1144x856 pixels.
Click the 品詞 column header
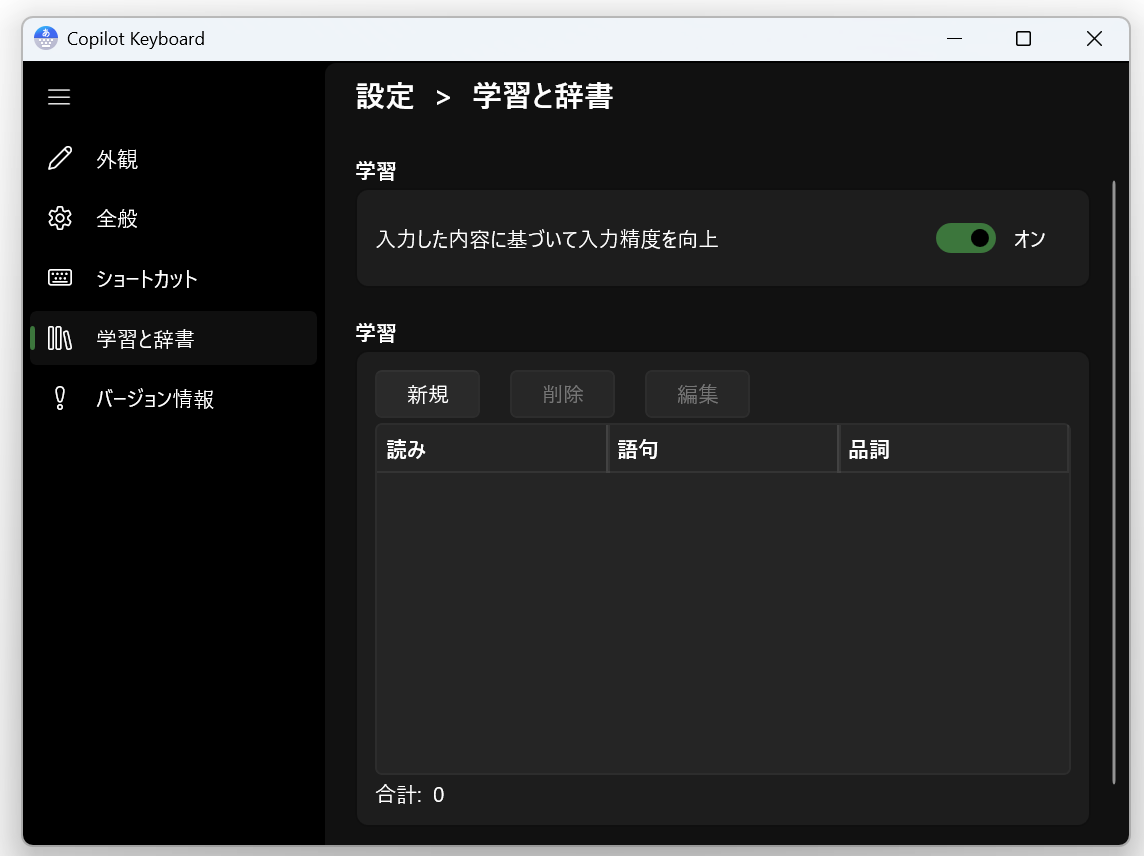[952, 449]
